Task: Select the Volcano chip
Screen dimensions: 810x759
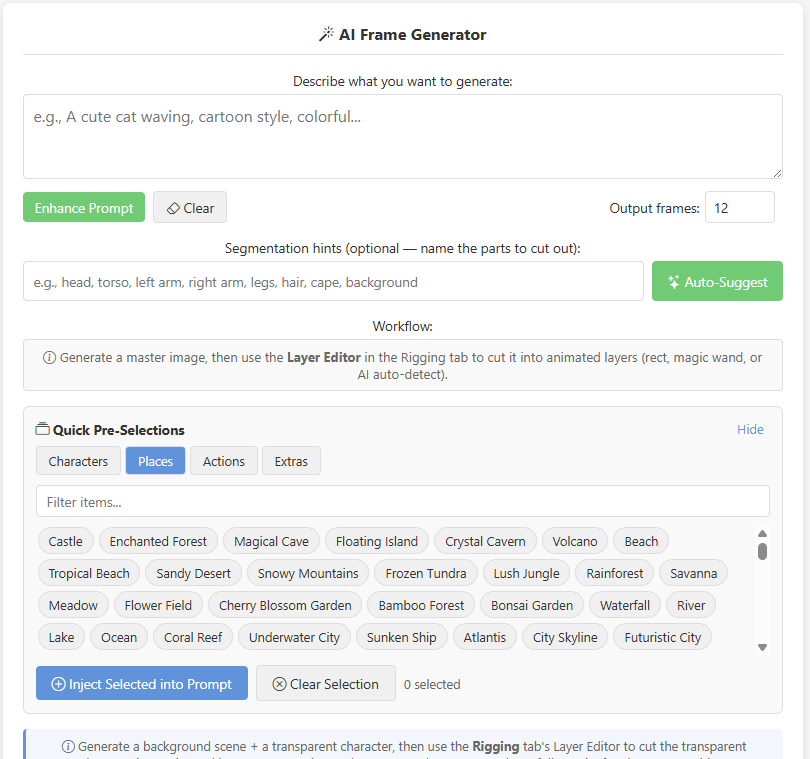Action: pyautogui.click(x=574, y=541)
